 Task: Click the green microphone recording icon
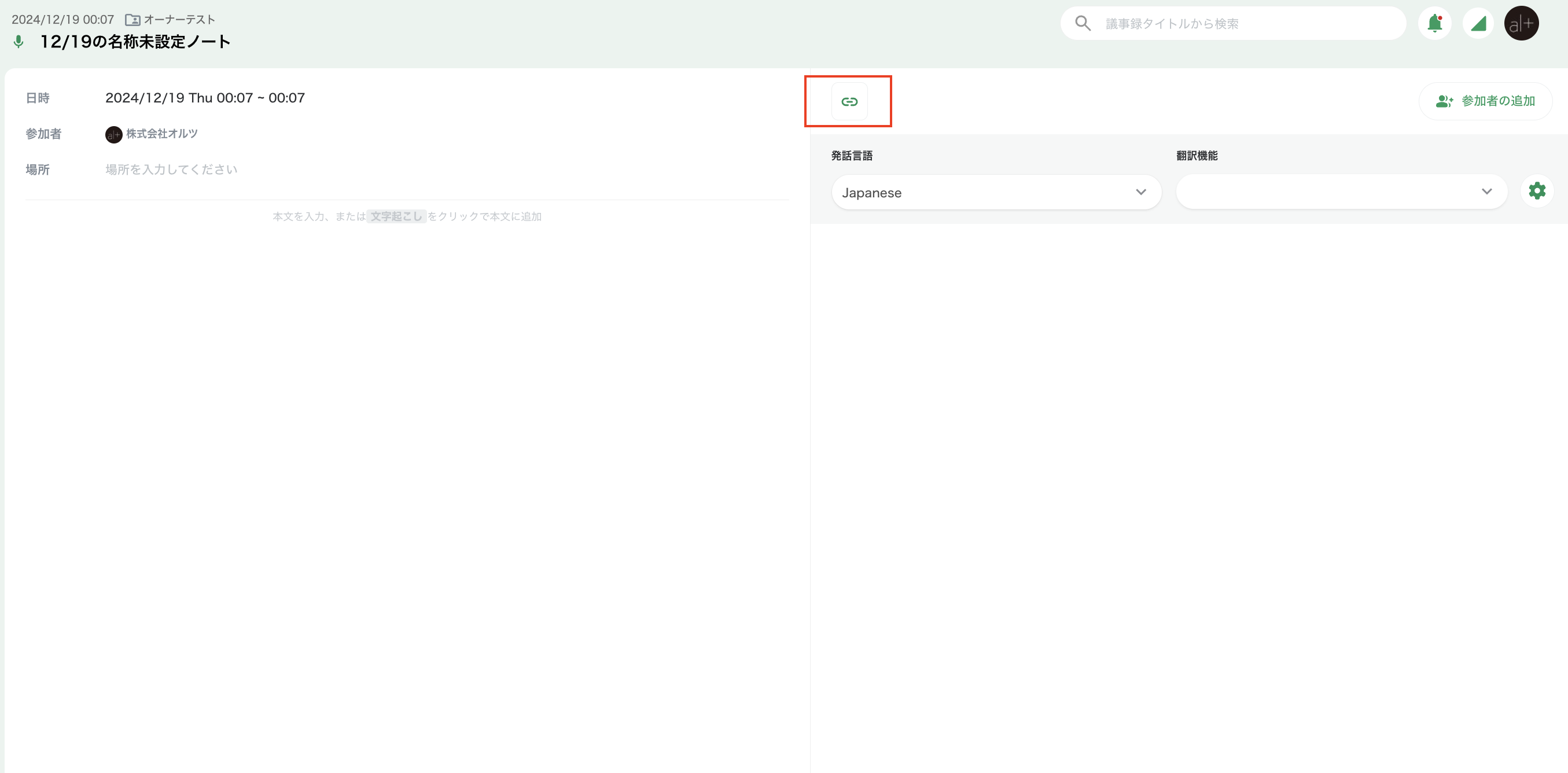coord(19,42)
